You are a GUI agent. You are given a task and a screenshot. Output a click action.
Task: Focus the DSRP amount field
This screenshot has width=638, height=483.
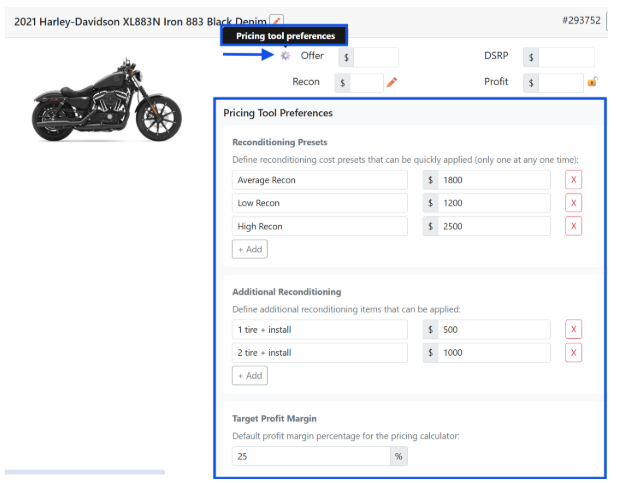[566, 58]
